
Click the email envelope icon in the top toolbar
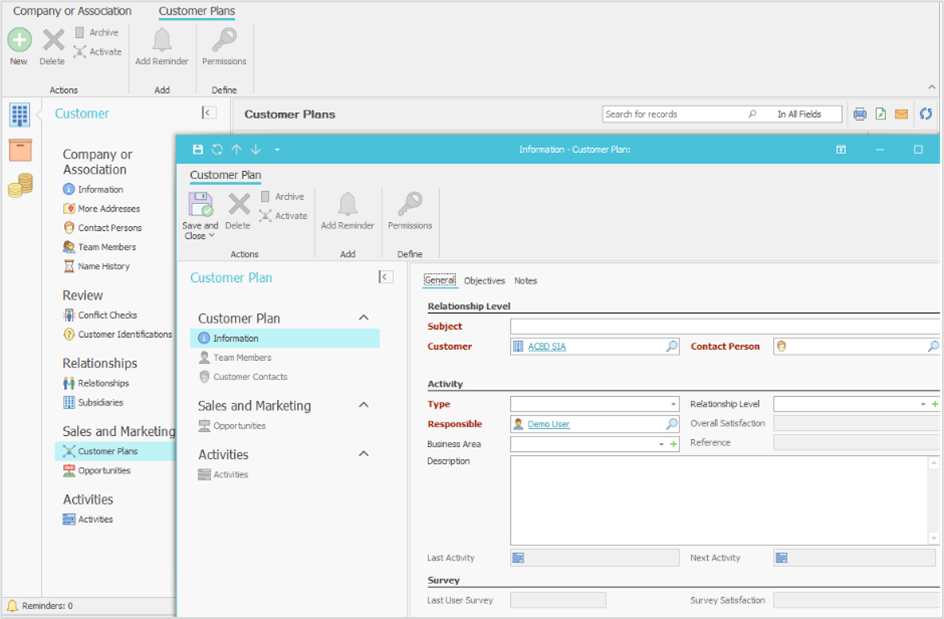pos(901,114)
